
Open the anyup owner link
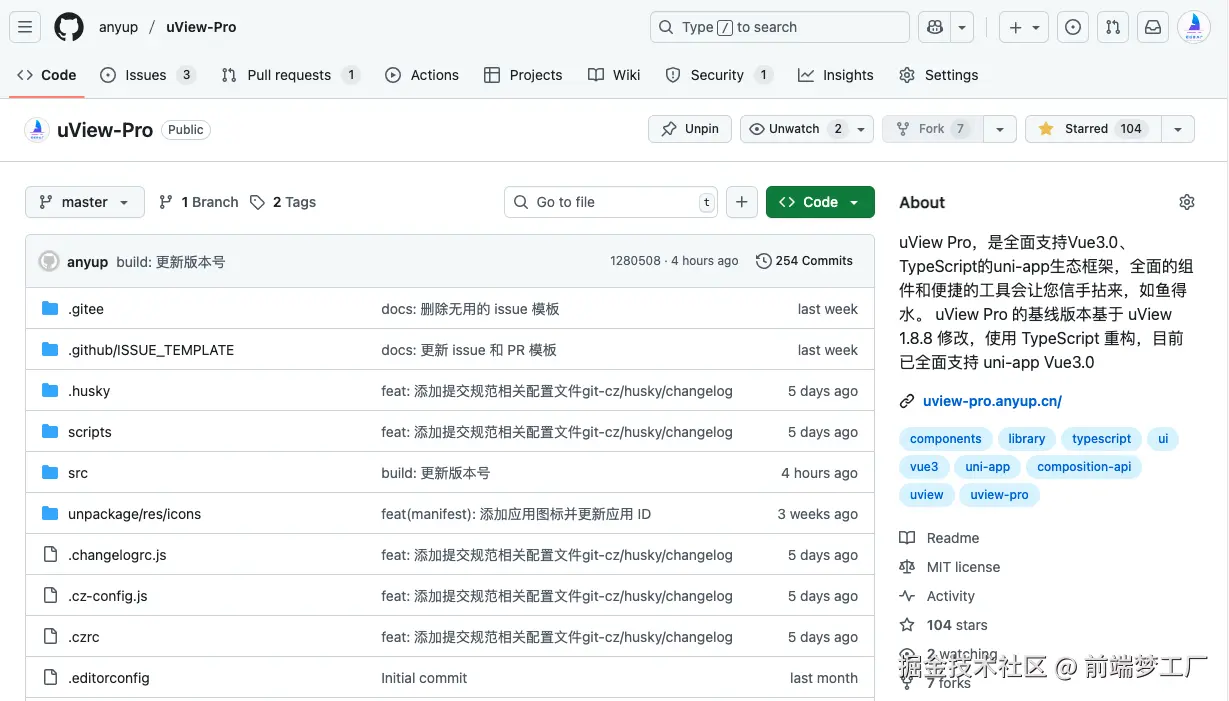tap(118, 27)
